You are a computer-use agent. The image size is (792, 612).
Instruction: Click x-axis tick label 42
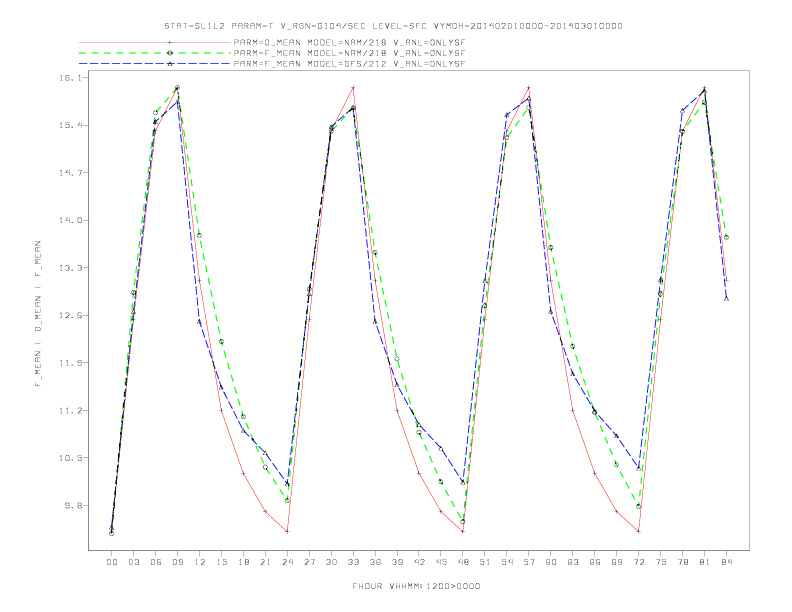[x=419, y=562]
